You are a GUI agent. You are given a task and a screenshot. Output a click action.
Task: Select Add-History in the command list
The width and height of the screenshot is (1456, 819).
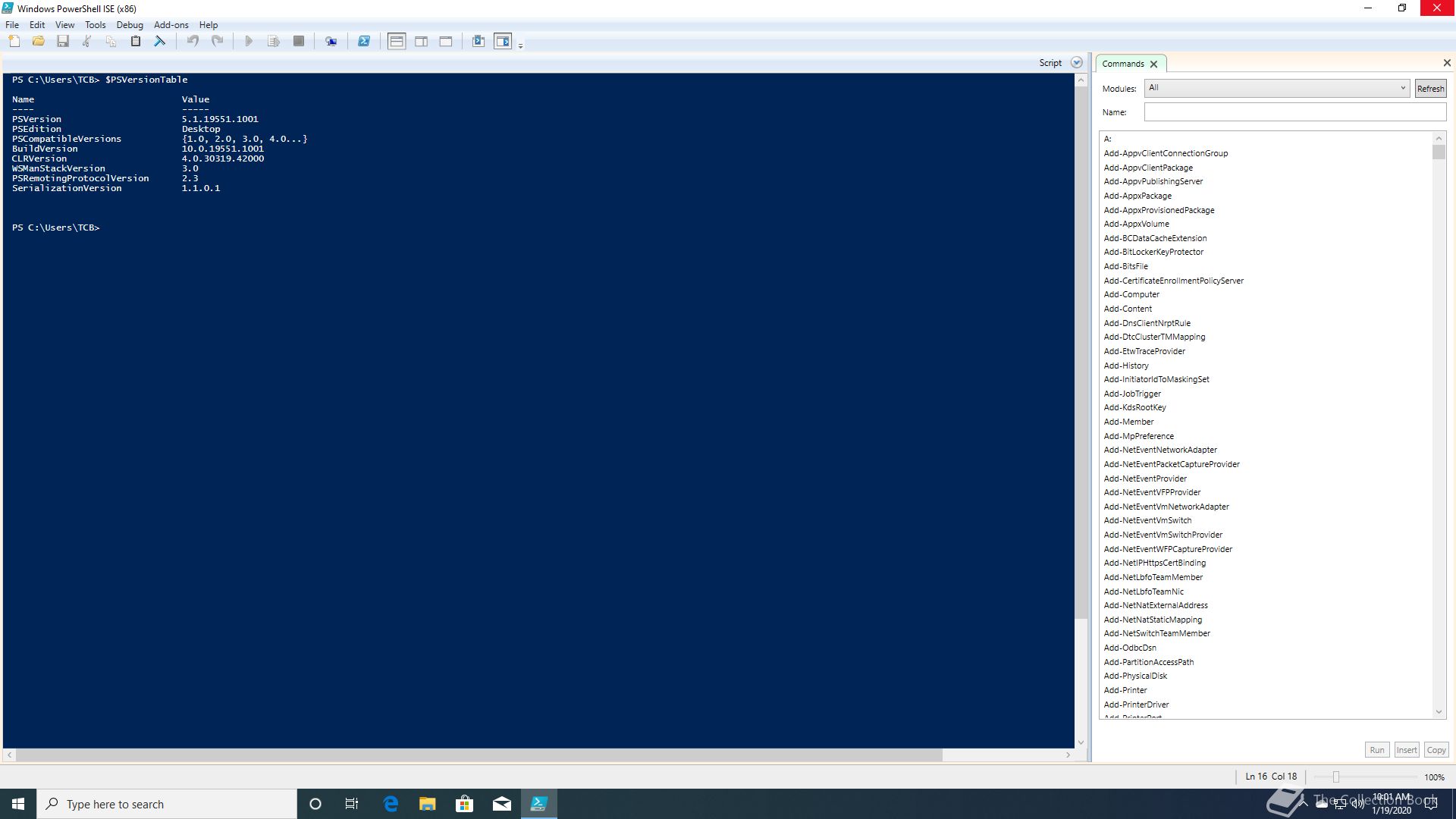tap(1126, 366)
